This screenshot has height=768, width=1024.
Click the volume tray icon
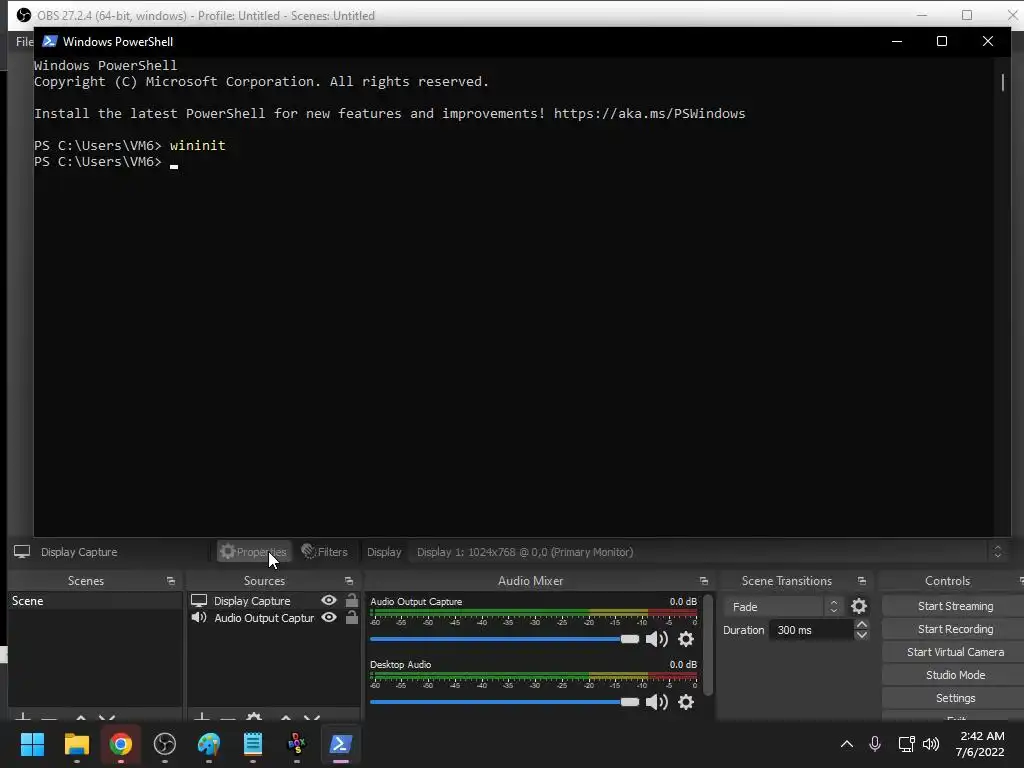tap(931, 744)
